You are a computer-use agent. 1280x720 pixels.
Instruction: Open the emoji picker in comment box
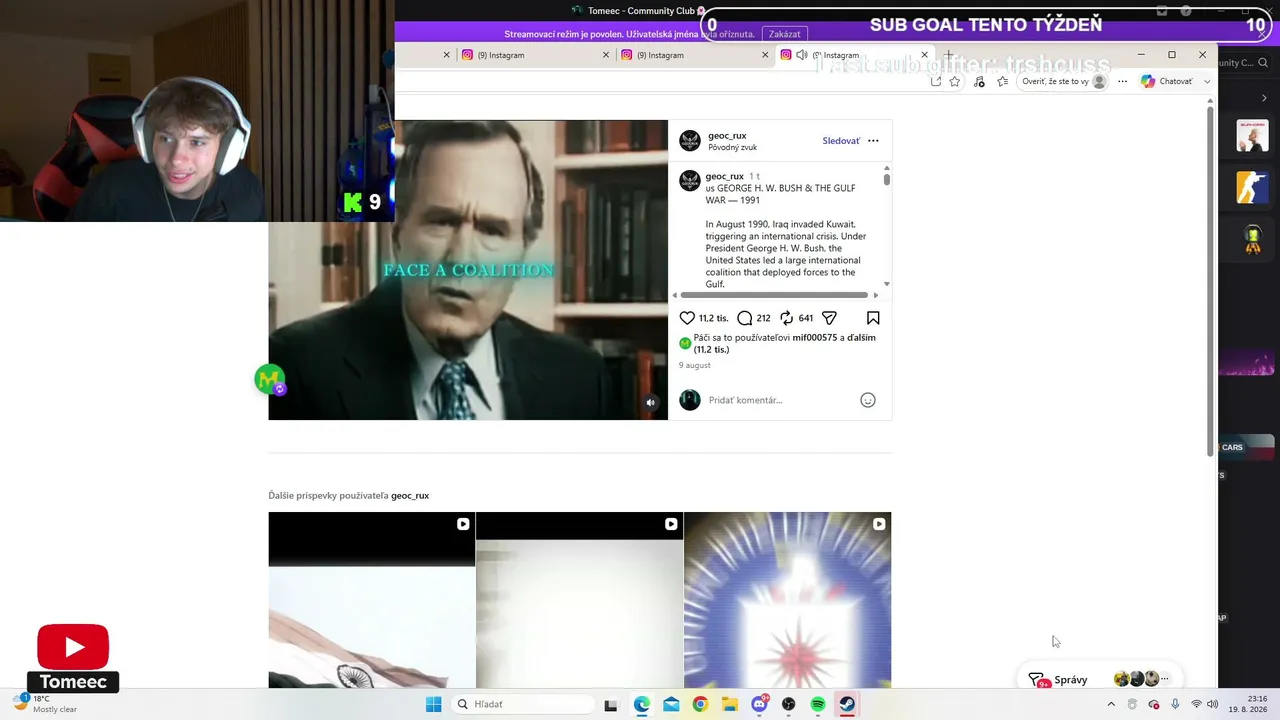pos(868,400)
